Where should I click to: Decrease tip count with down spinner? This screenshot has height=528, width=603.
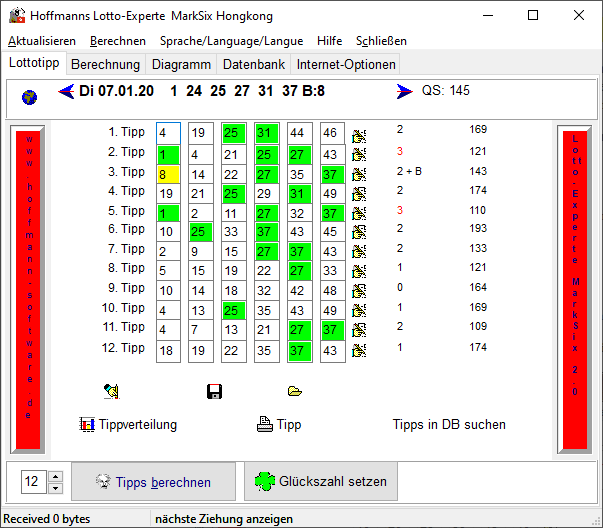coord(56,488)
